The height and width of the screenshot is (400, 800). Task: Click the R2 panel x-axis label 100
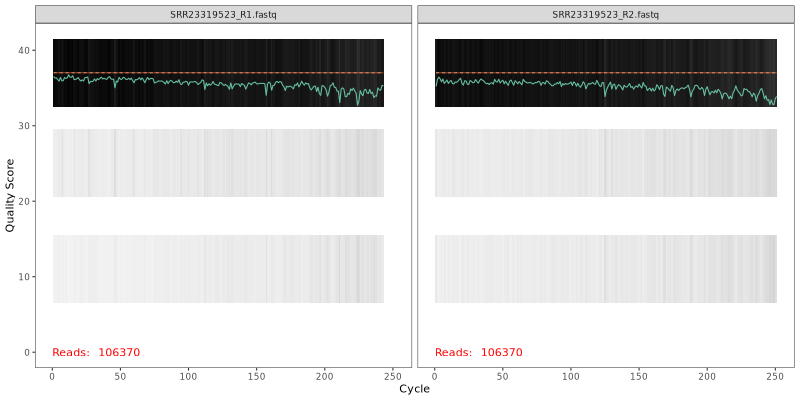pos(570,376)
